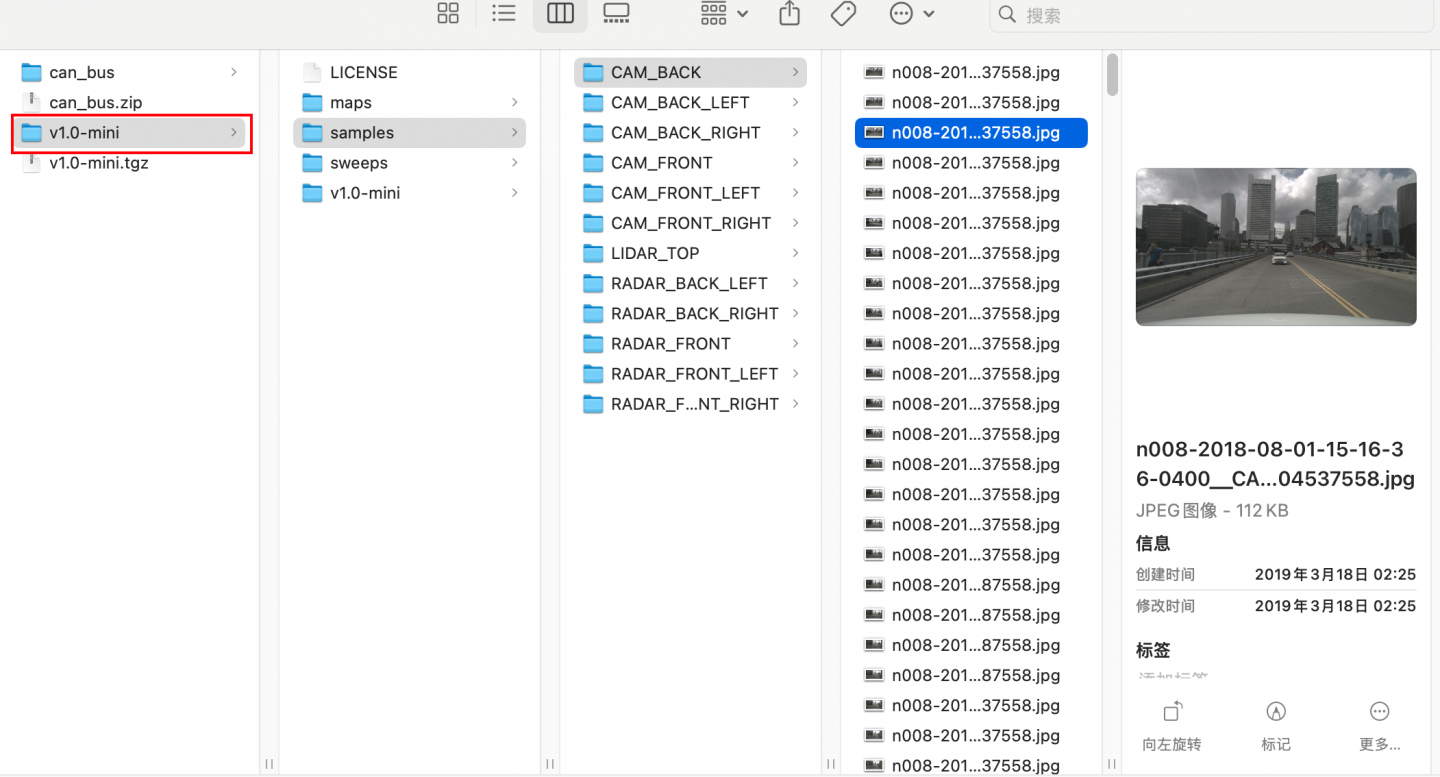Click the Share toolbar icon
The image size is (1440, 777).
tap(790, 14)
